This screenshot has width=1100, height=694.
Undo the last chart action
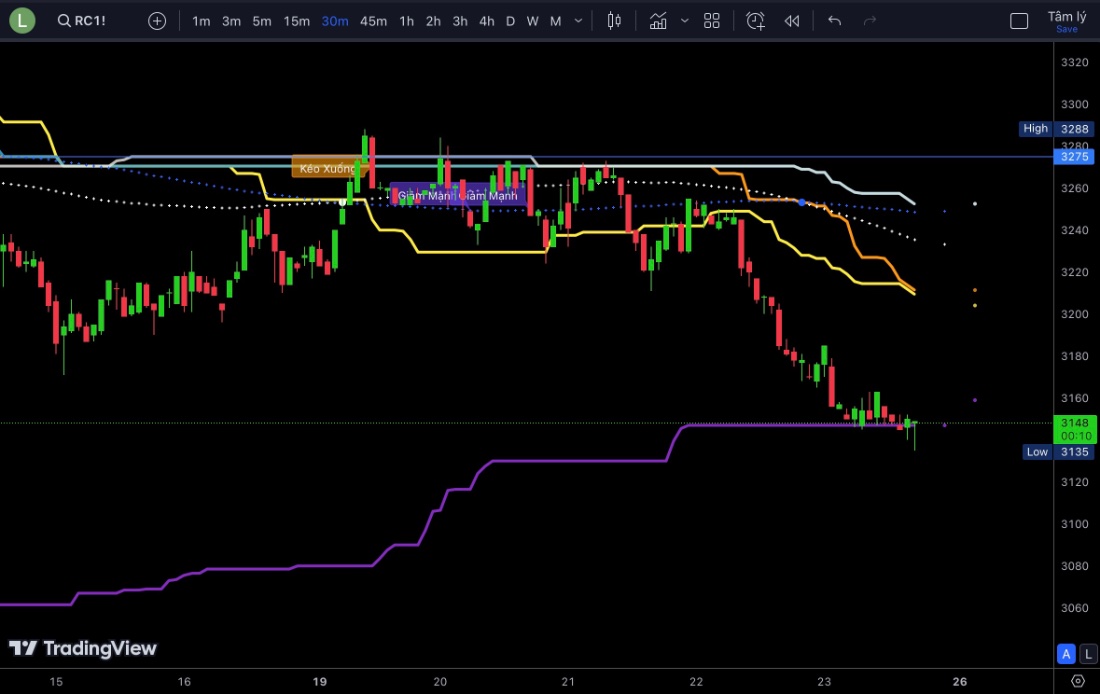tap(835, 21)
